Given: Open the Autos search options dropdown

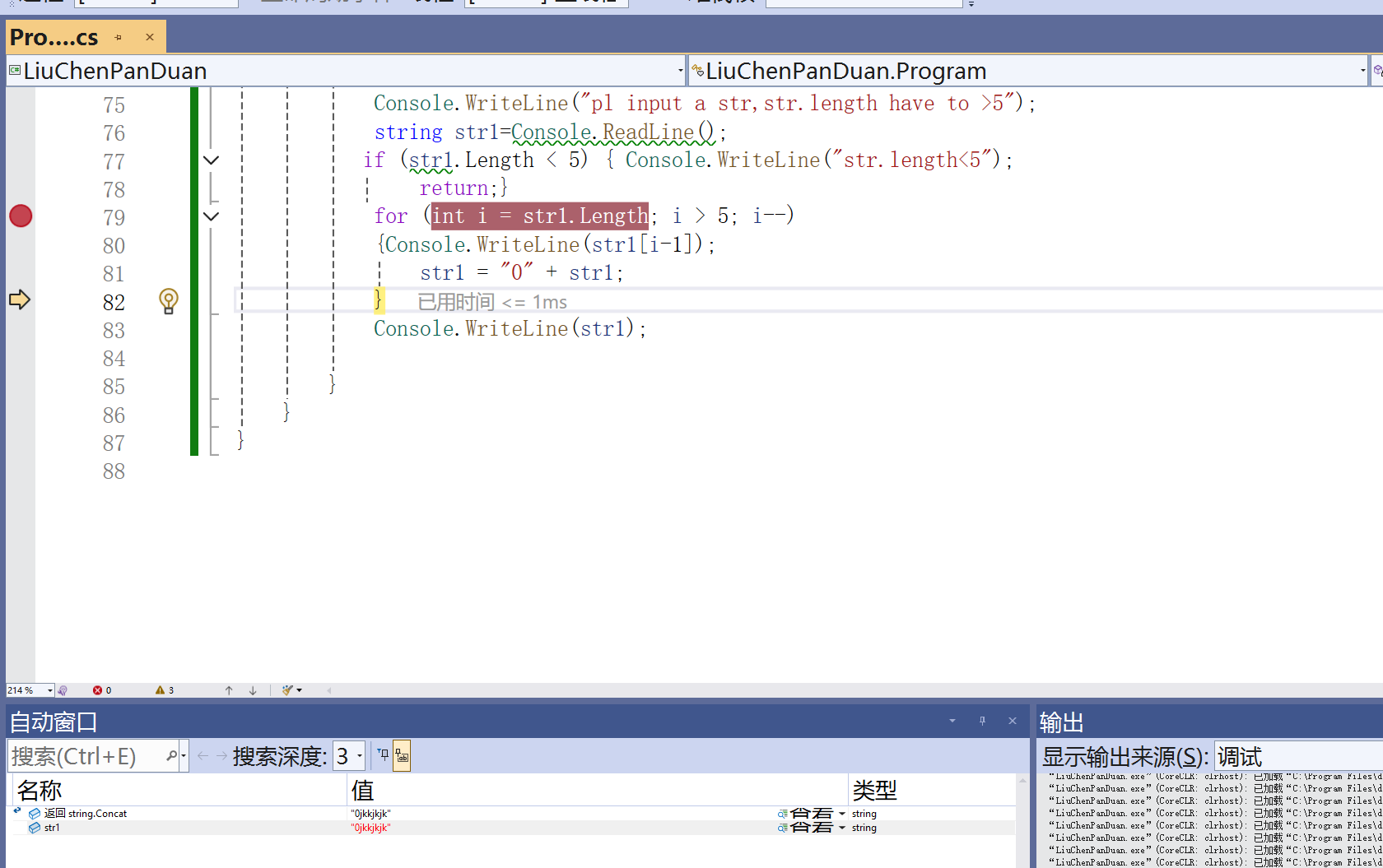Looking at the screenshot, I should [183, 756].
